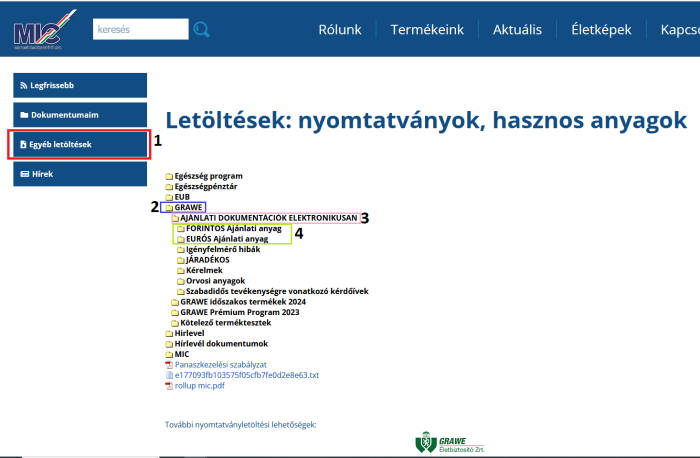
Task: Click the PDF icon beside rollup mic.pdf
Action: pos(169,385)
